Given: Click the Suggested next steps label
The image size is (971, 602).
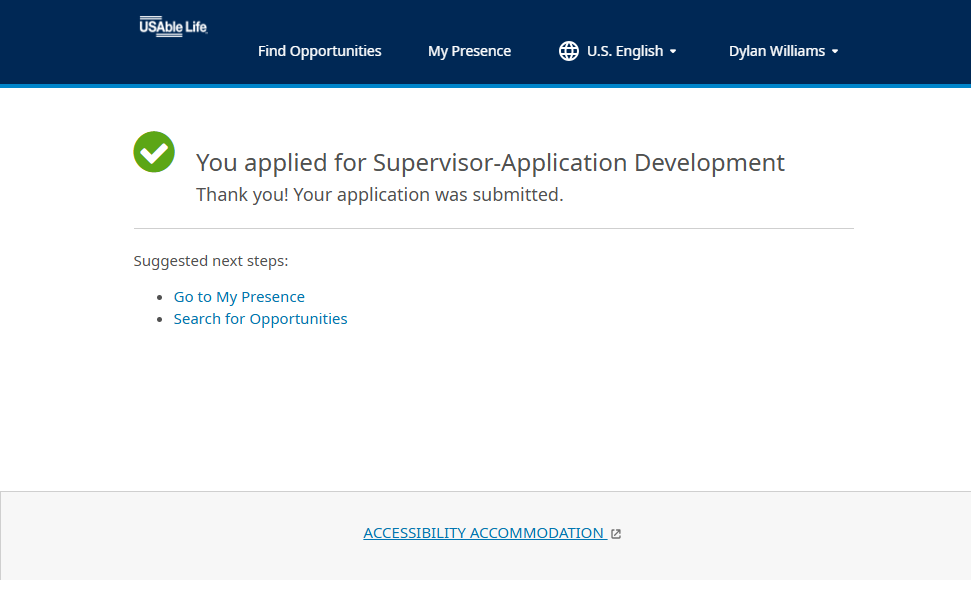Looking at the screenshot, I should click(x=211, y=261).
